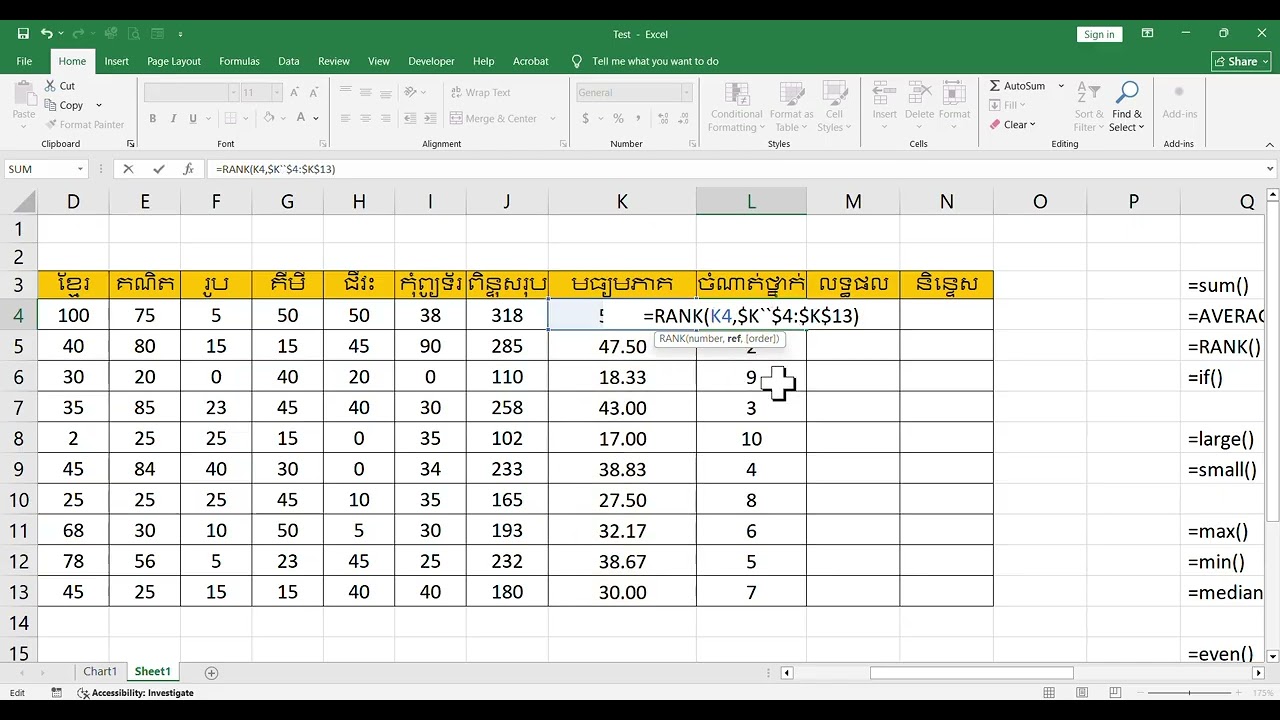Confirm the formula with the checkmark Enter icon
The width and height of the screenshot is (1280, 720).
(158, 169)
